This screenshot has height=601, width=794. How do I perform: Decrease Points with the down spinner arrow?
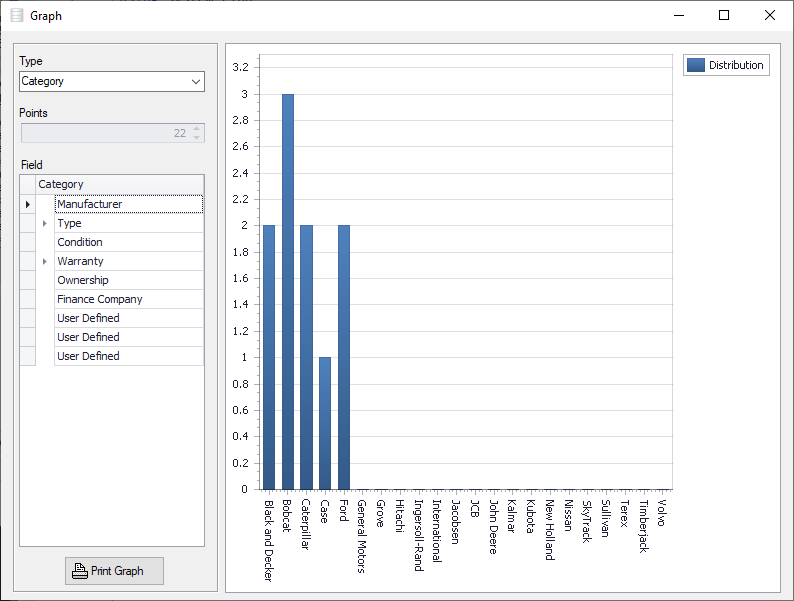click(196, 138)
